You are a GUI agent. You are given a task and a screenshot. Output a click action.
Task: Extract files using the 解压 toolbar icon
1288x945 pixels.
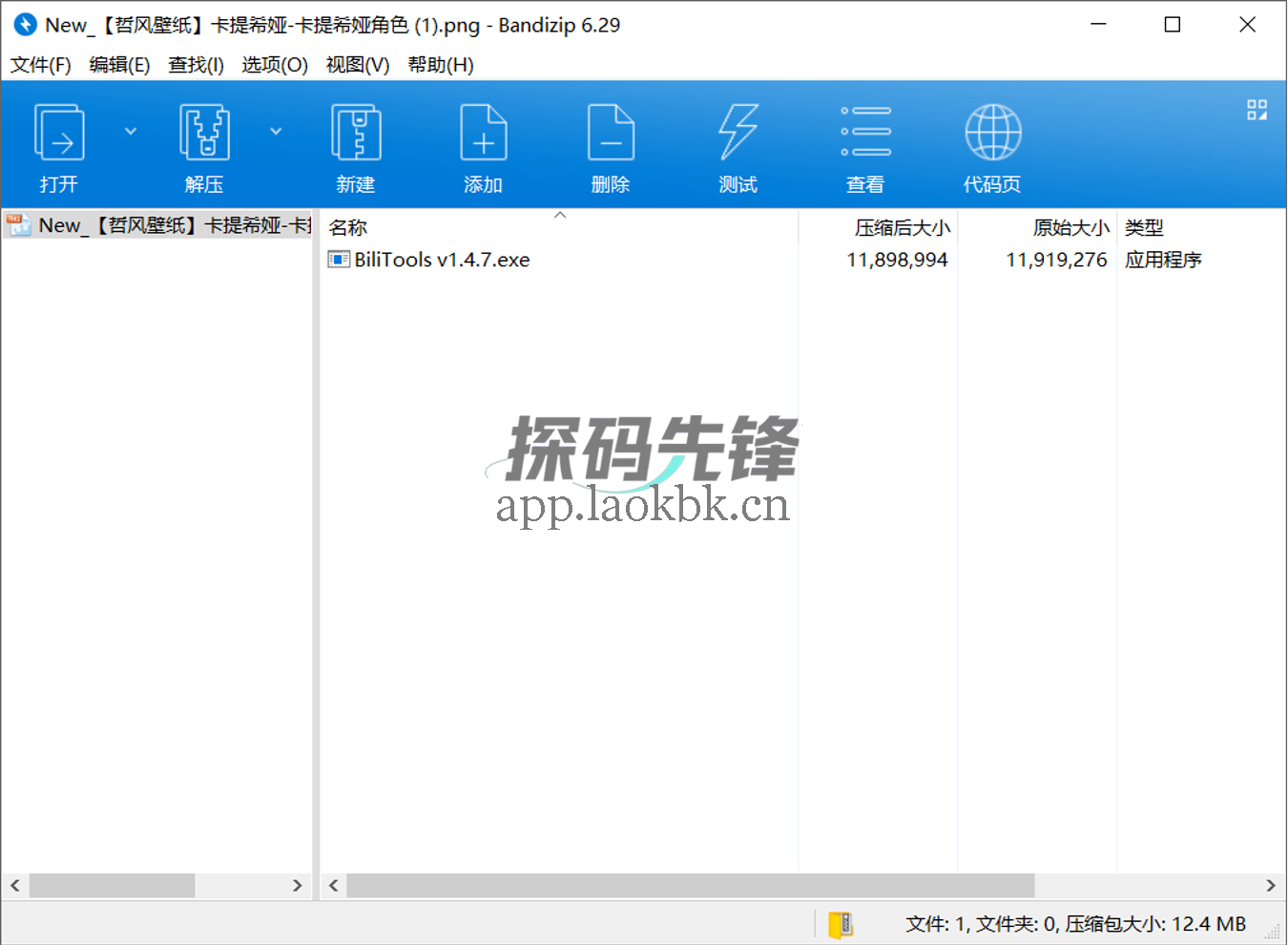click(204, 145)
